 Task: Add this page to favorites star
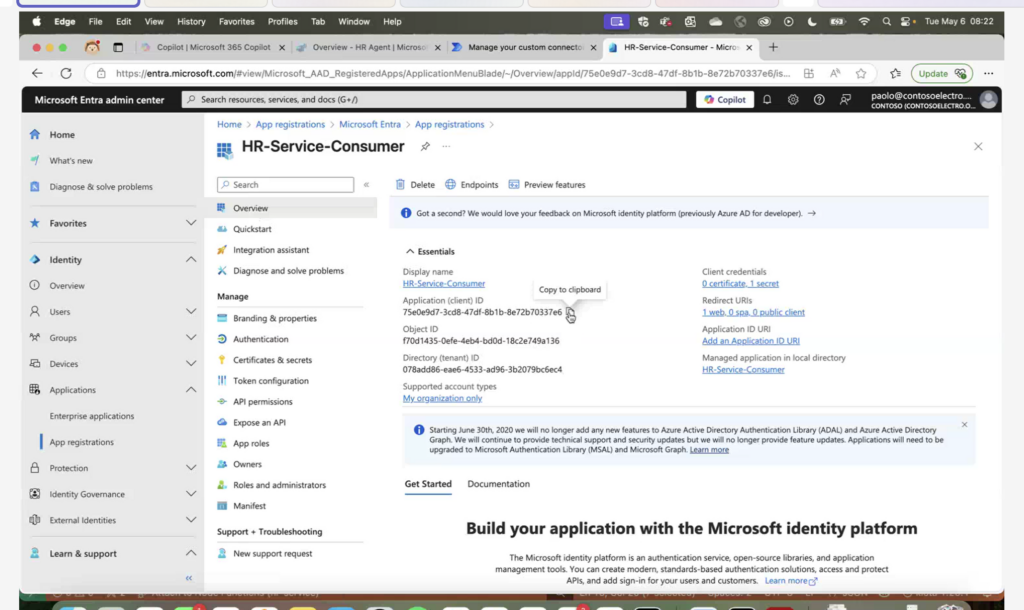click(x=861, y=74)
